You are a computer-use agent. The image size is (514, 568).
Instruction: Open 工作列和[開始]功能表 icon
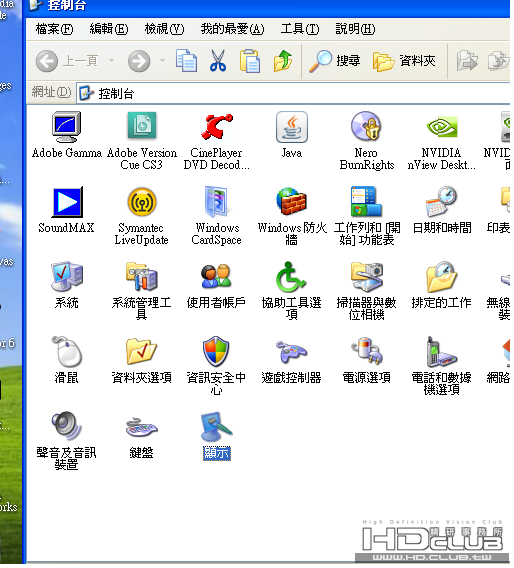(367, 201)
